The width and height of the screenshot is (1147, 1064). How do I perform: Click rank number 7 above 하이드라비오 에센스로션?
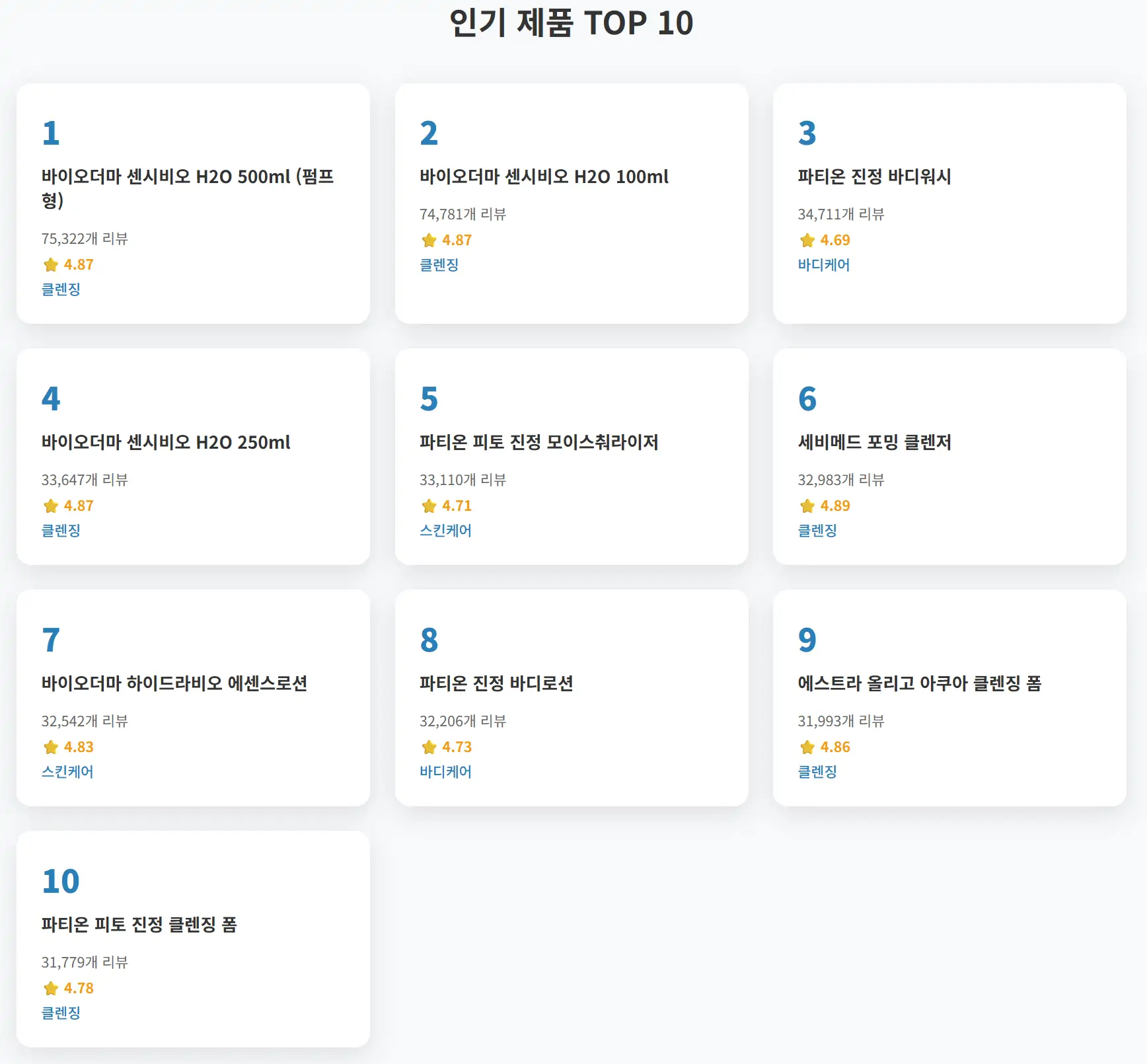click(x=51, y=640)
